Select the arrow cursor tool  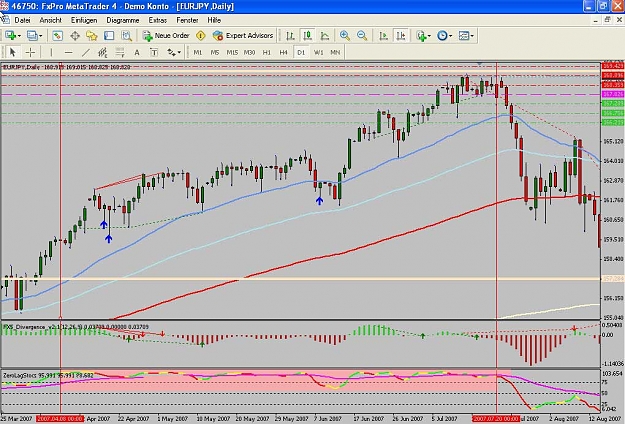(x=12, y=52)
